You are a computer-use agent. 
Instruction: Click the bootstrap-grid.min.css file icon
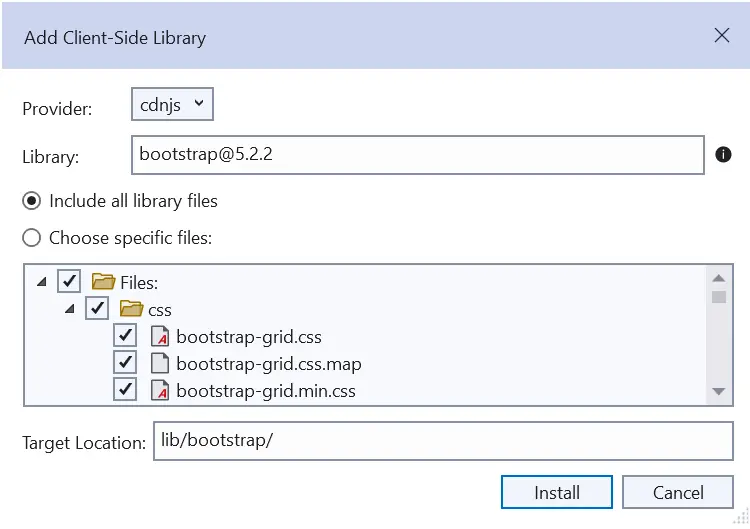tap(160, 390)
